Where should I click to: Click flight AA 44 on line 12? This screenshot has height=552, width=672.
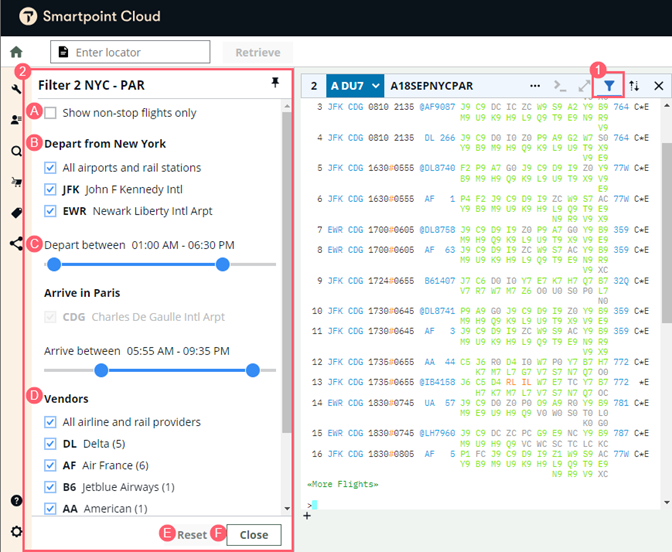point(440,362)
